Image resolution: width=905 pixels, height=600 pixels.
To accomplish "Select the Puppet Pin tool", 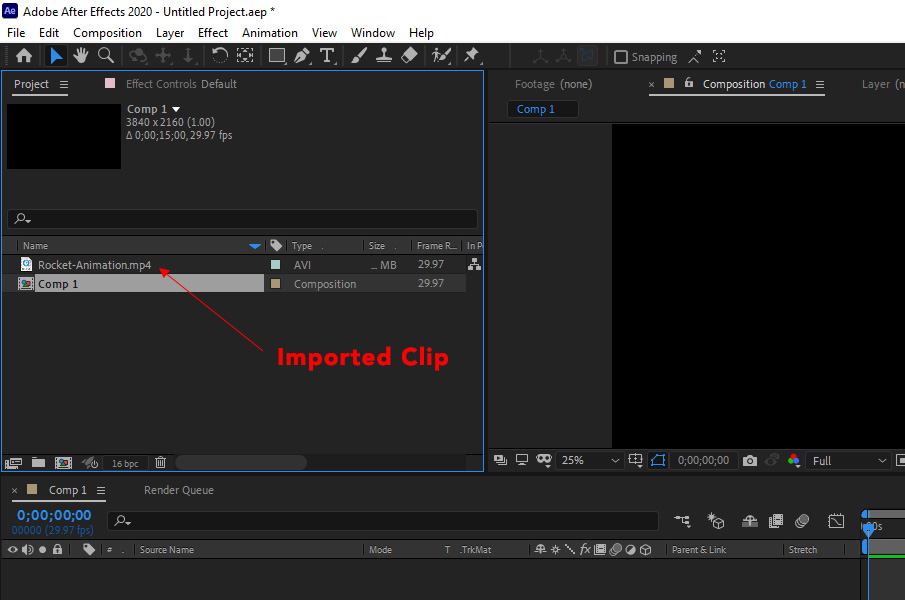I will pos(471,56).
